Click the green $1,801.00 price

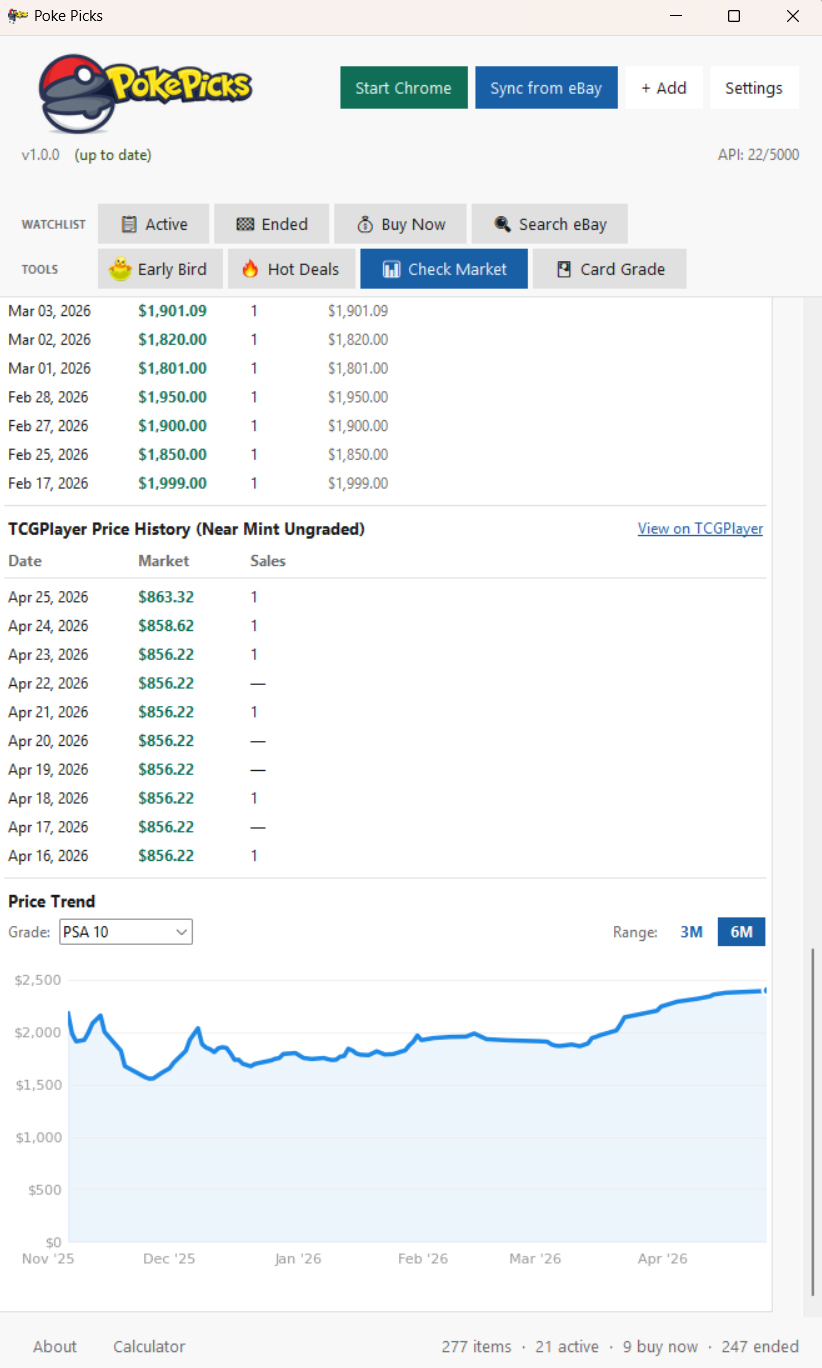coord(172,368)
